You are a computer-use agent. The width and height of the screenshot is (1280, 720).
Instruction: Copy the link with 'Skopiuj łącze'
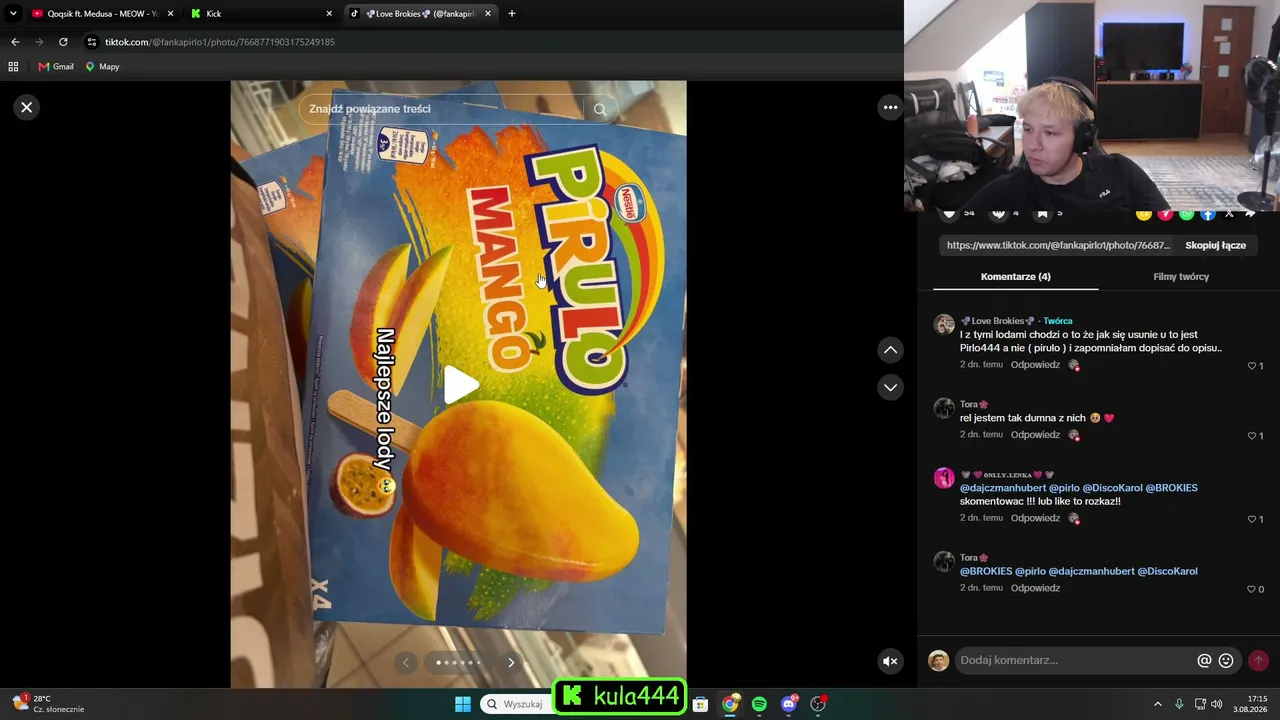tap(1215, 245)
